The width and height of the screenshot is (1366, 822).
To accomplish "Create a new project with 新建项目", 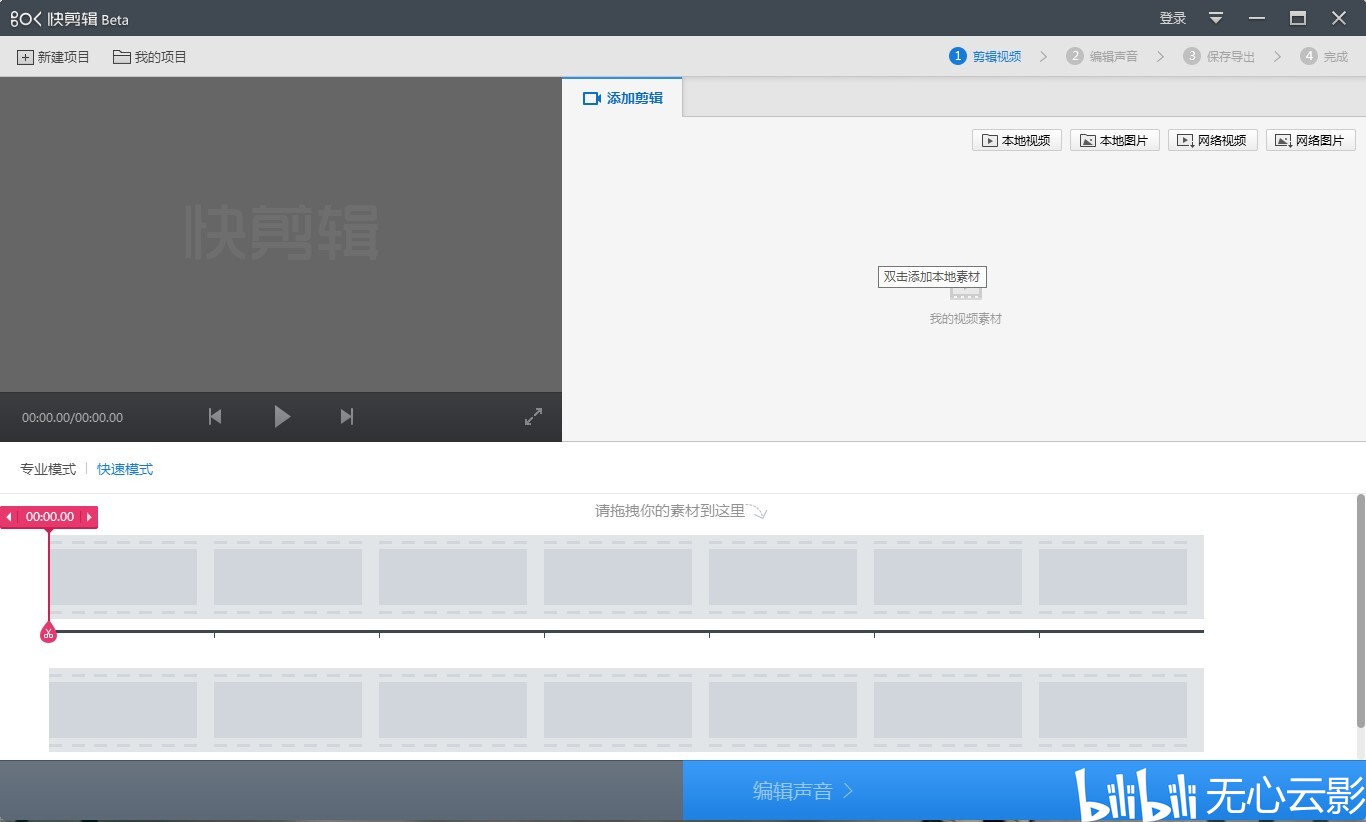I will 53,57.
